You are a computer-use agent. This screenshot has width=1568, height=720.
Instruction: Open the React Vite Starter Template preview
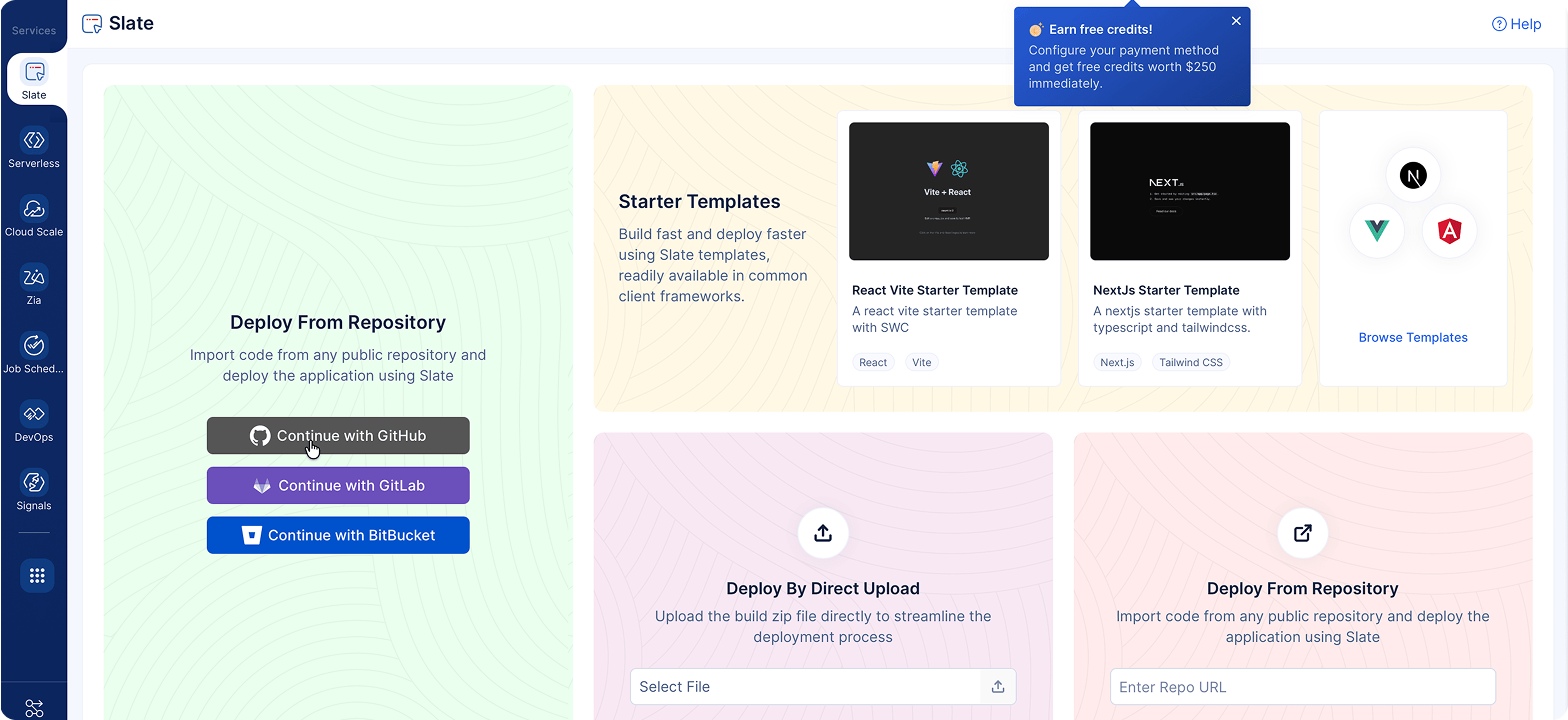click(949, 191)
